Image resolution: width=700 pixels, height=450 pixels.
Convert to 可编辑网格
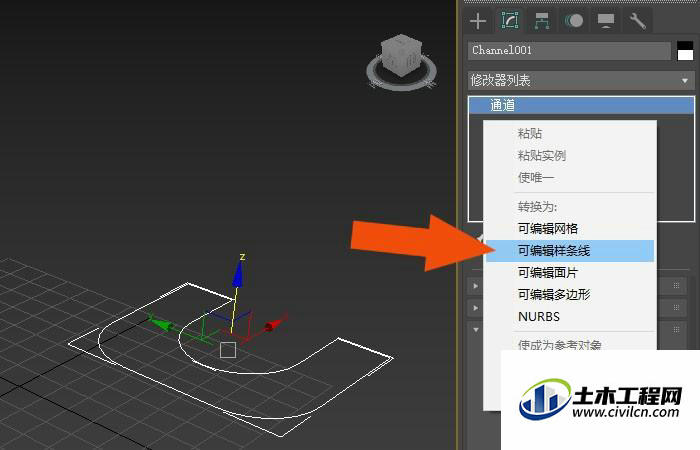coord(570,229)
